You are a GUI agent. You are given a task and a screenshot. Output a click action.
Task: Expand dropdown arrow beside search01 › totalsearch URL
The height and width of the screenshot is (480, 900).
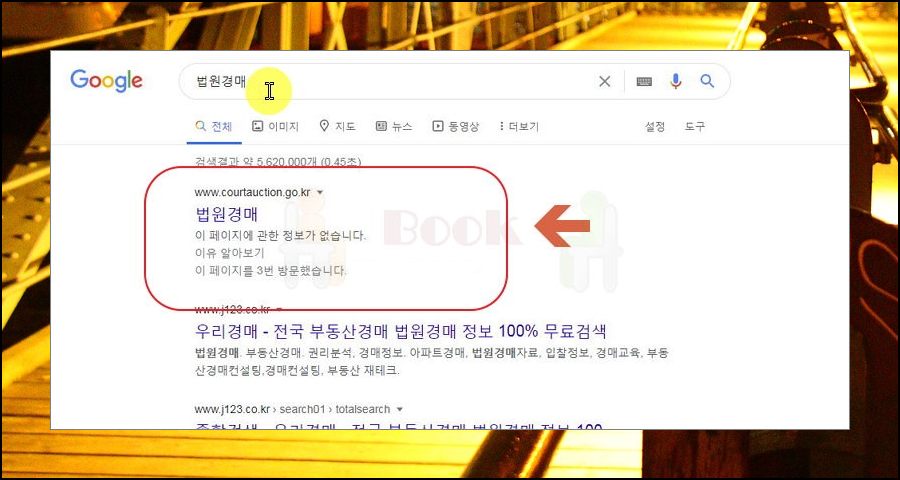(x=399, y=409)
